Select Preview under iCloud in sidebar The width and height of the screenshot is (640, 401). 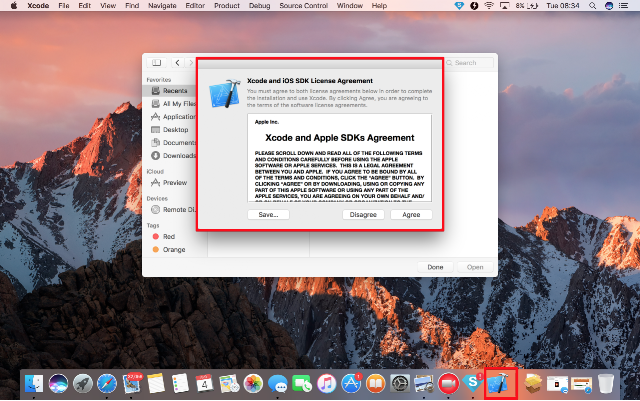coord(170,183)
